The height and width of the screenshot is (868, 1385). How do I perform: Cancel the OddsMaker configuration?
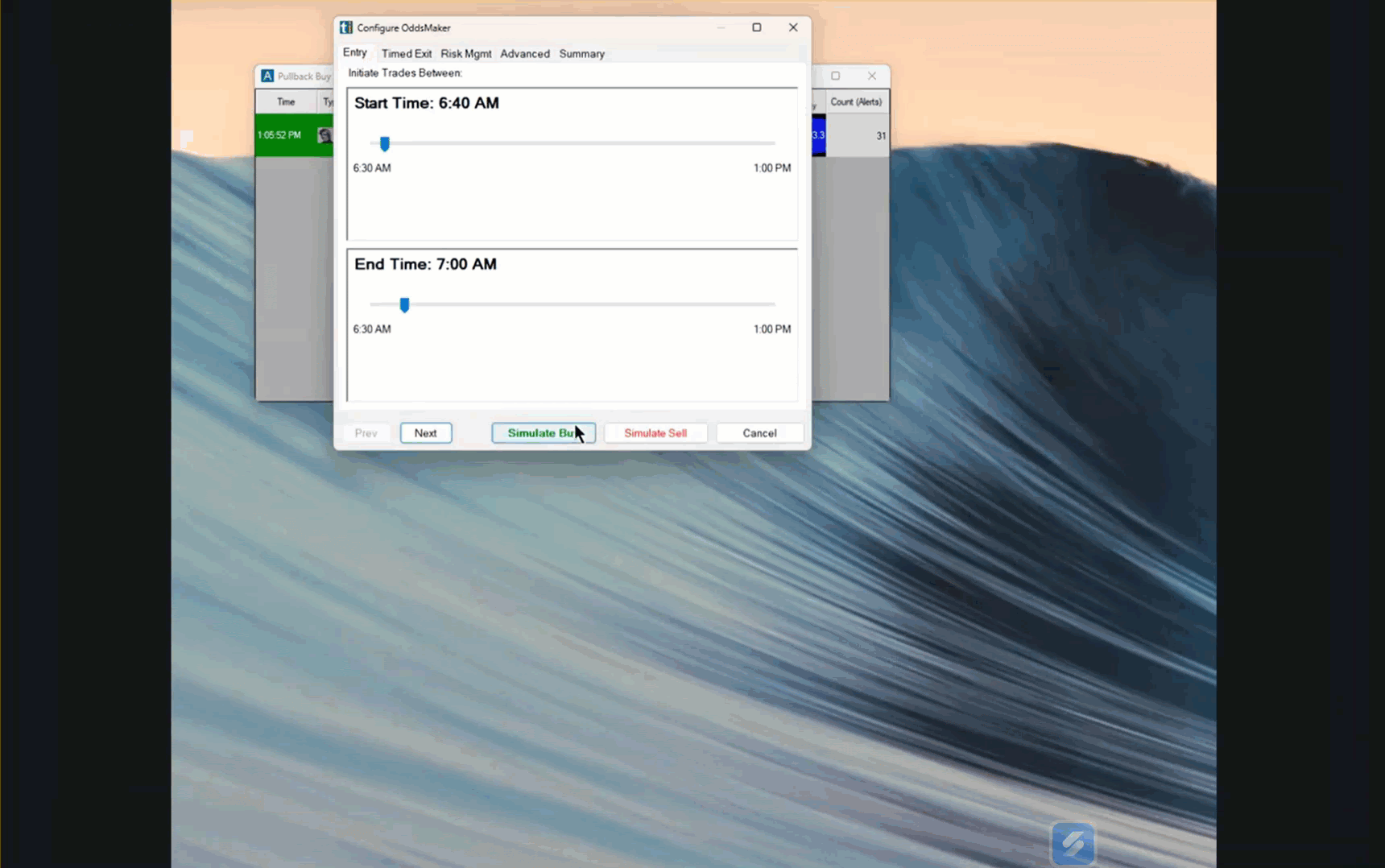point(759,433)
